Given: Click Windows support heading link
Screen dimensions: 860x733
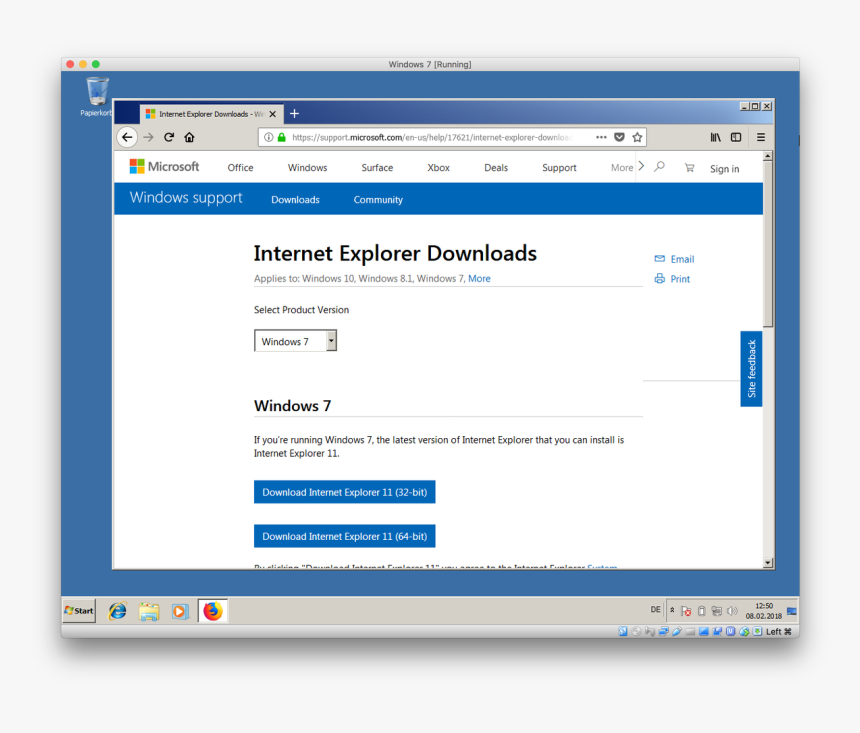Looking at the screenshot, I should (x=186, y=198).
